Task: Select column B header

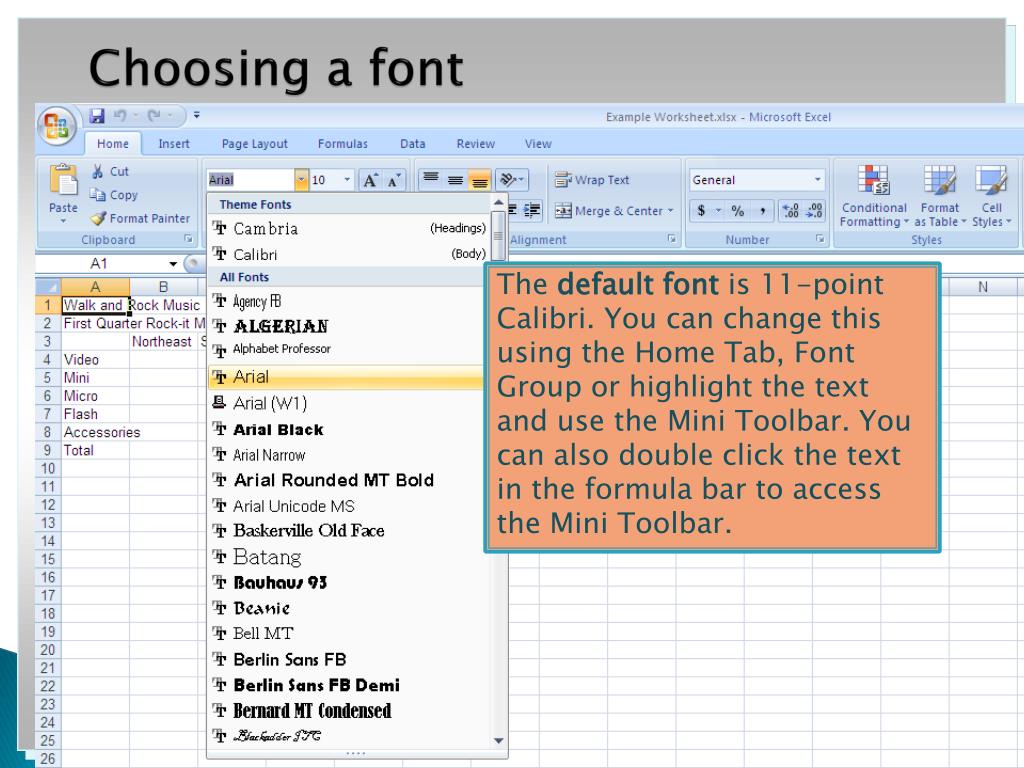Action: click(163, 287)
